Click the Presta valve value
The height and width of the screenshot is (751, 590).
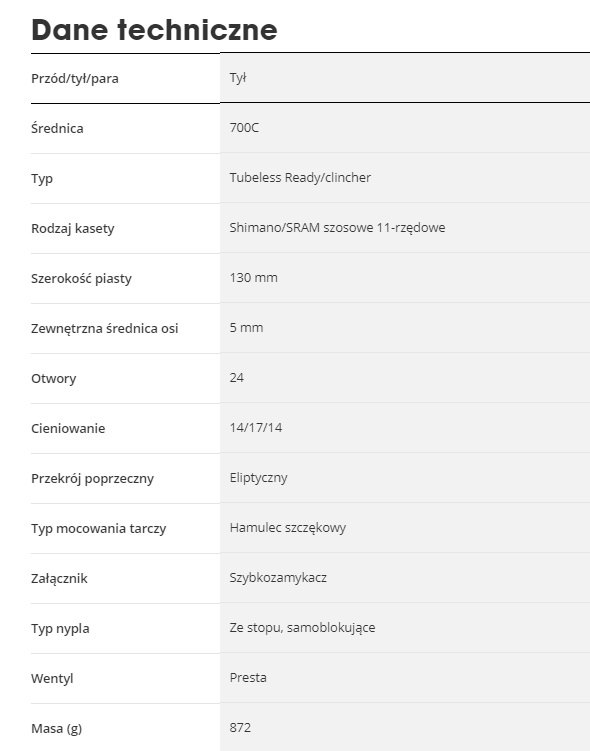(x=248, y=677)
